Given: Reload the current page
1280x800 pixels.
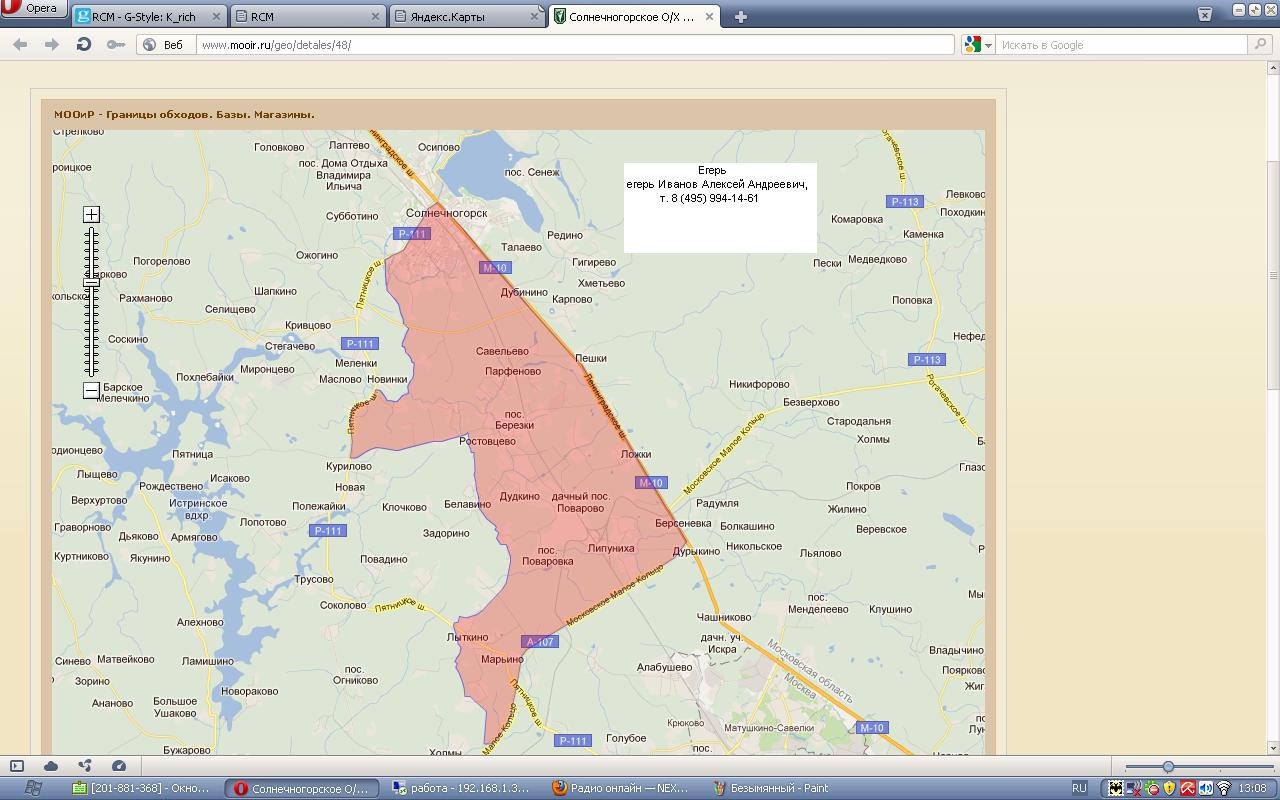Looking at the screenshot, I should pos(84,45).
